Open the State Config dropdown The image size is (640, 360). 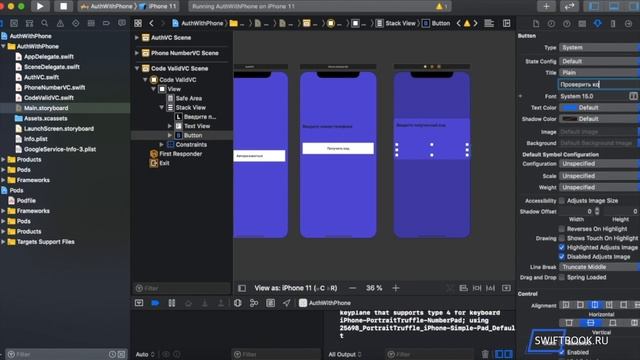pos(599,61)
